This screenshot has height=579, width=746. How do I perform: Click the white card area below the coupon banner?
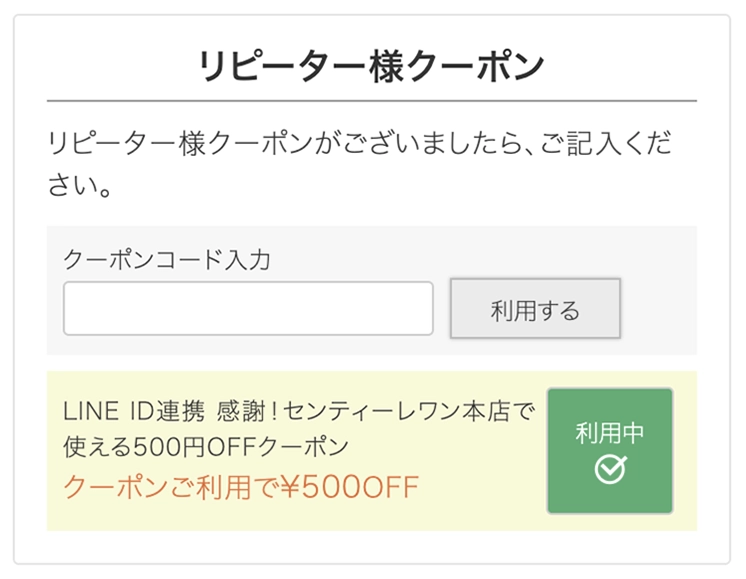(372, 547)
